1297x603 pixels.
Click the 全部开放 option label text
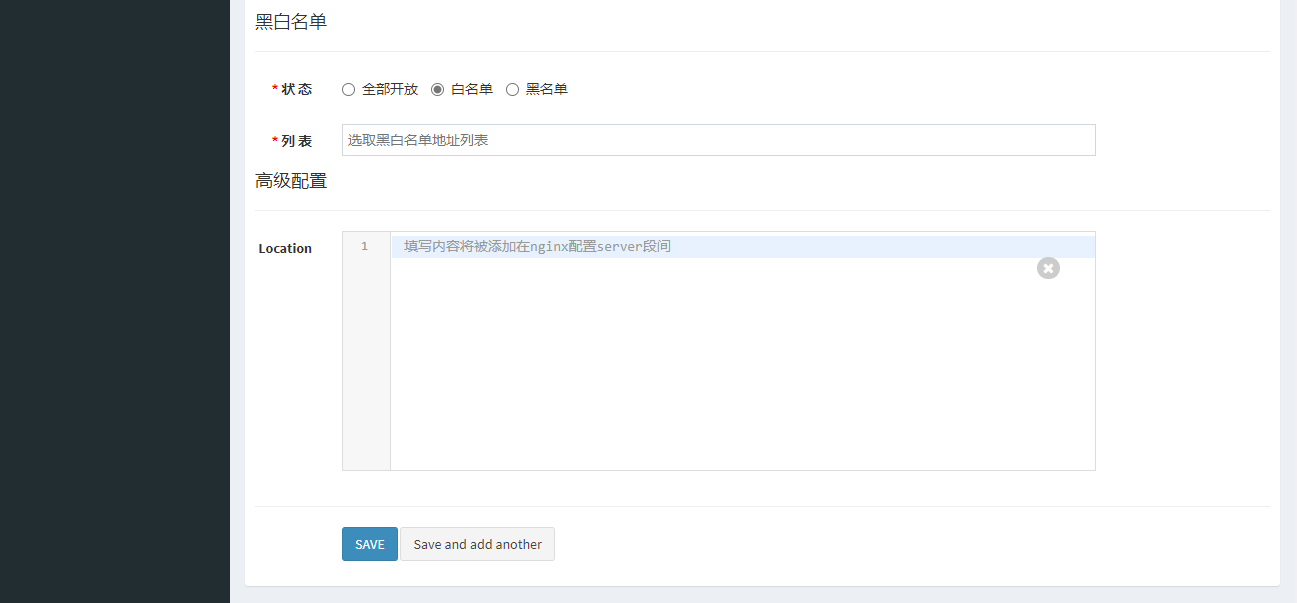[389, 89]
